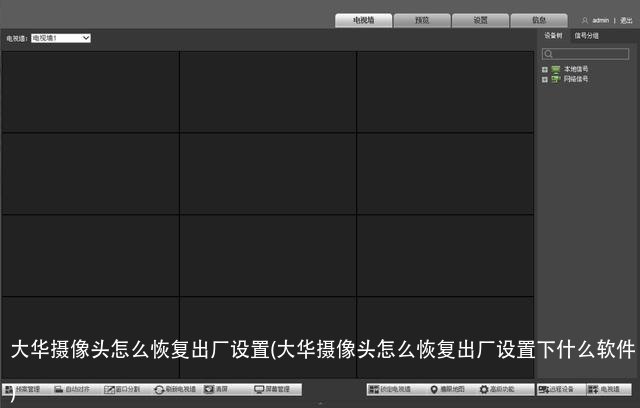Open the 电视墙1 video wall dropdown
Screen dimensions: 640x408
[61, 38]
